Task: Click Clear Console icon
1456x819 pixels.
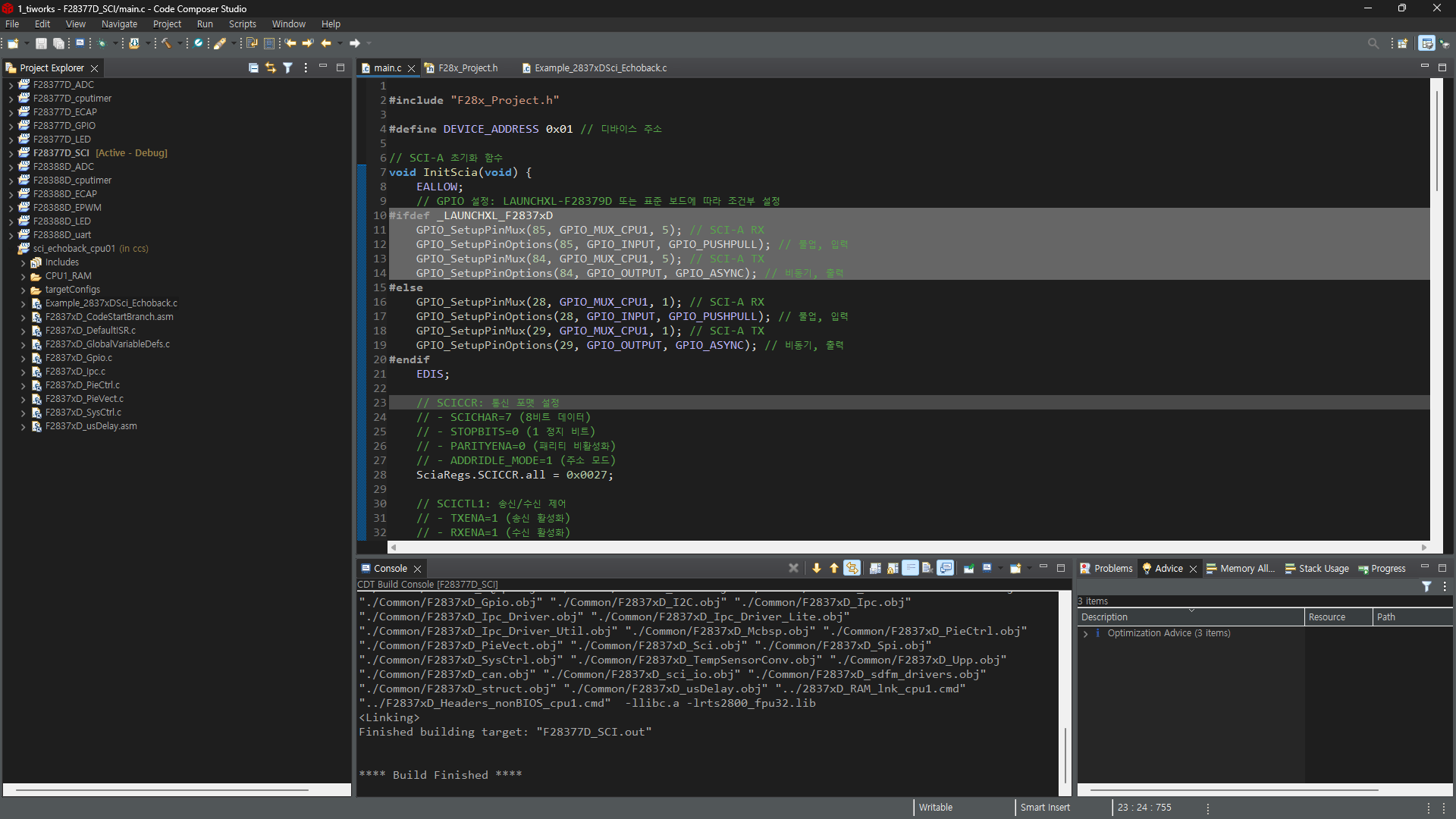Action: pyautogui.click(x=927, y=568)
